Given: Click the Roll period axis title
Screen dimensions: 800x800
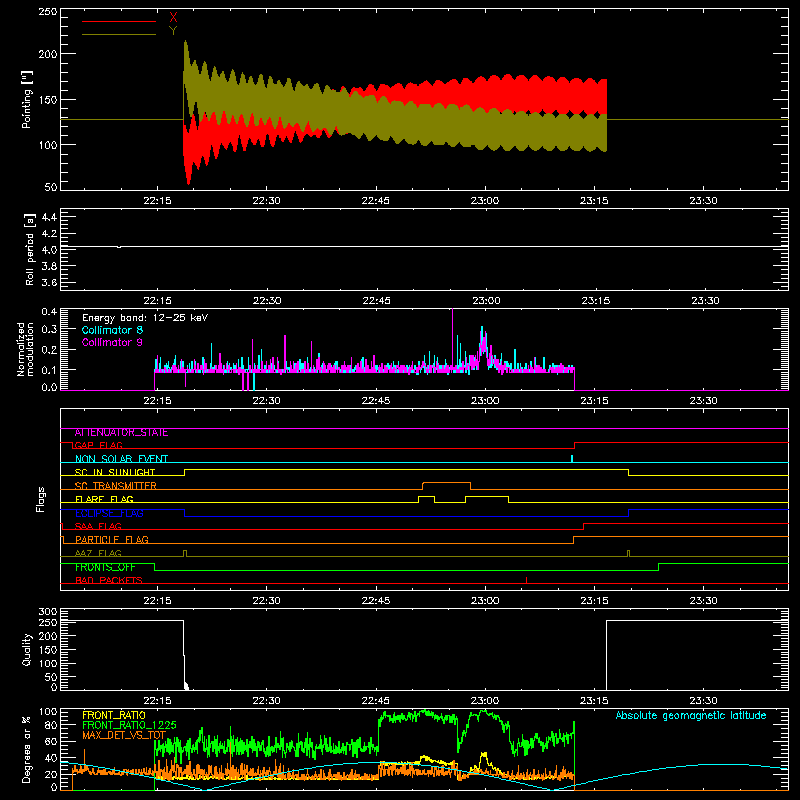Looking at the screenshot, I should pos(29,249).
